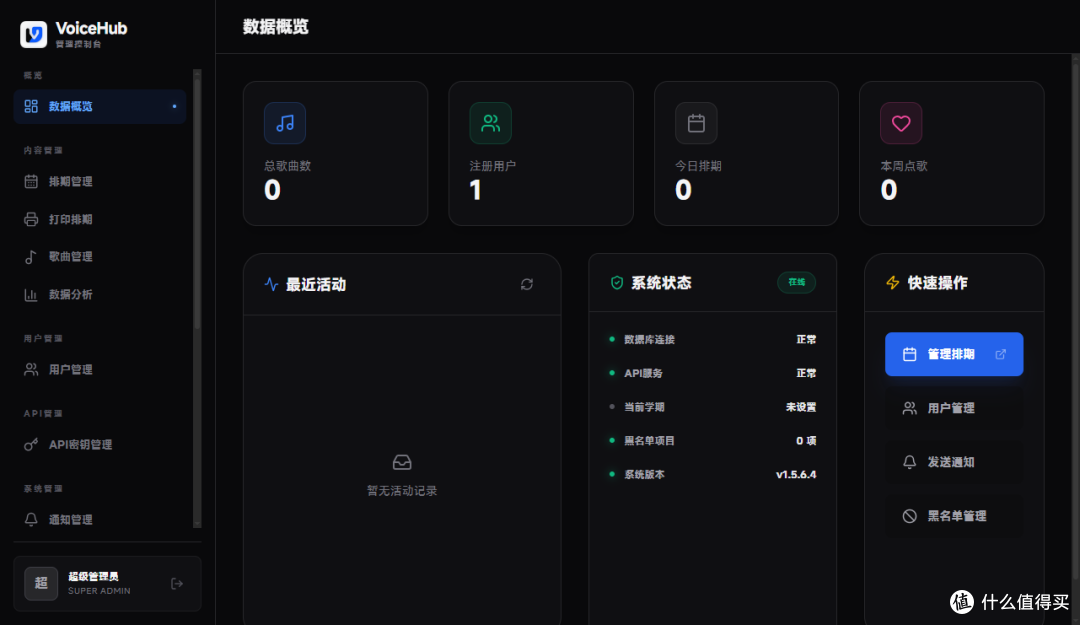Click the 黑名单项目 status row
1080x625 pixels.
pos(713,440)
